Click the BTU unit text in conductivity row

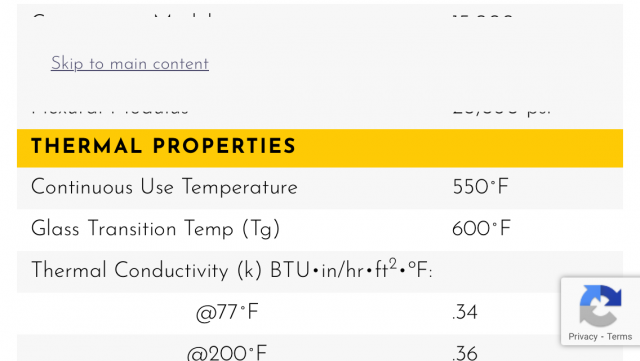[x=290, y=270]
